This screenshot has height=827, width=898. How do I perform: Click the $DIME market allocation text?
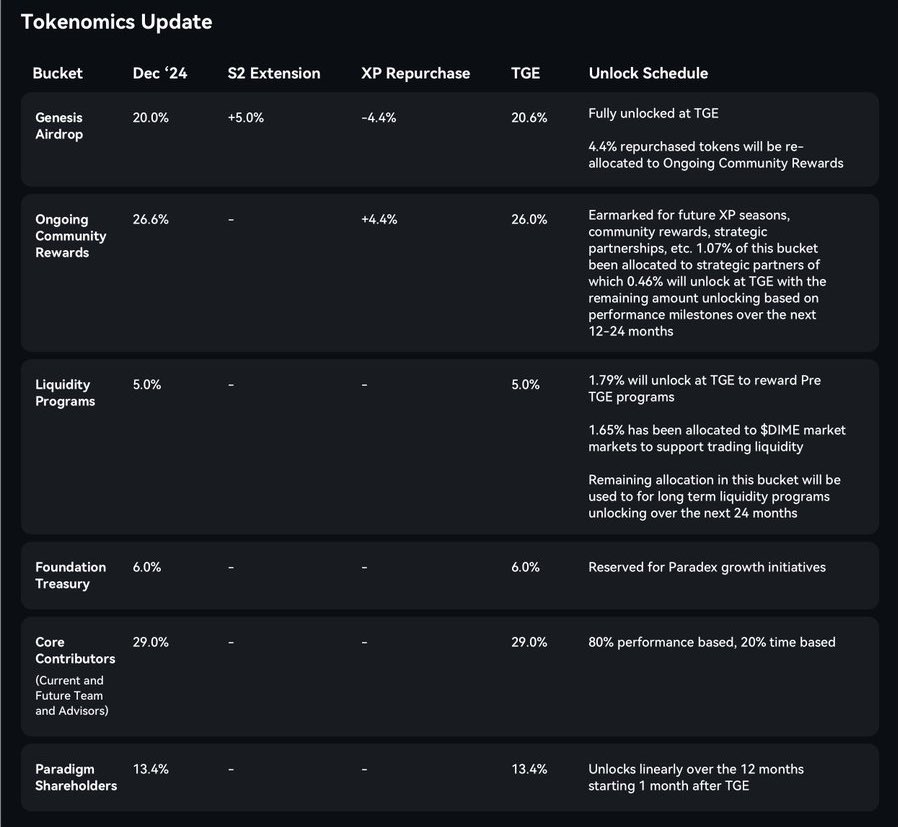716,438
